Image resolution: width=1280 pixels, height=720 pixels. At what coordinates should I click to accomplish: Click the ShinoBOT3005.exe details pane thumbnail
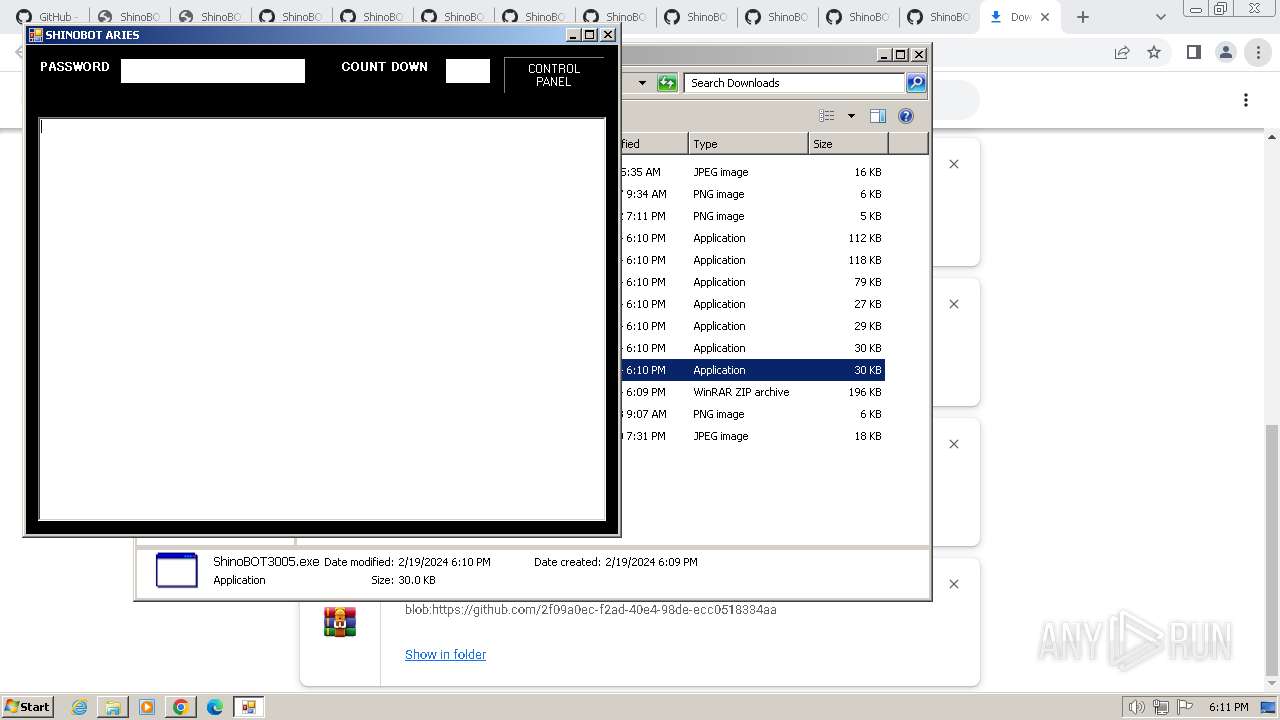pos(177,570)
